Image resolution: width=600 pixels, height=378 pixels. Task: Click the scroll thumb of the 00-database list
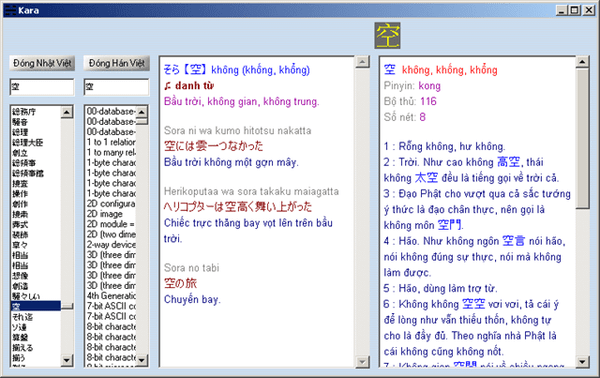[x=142, y=121]
